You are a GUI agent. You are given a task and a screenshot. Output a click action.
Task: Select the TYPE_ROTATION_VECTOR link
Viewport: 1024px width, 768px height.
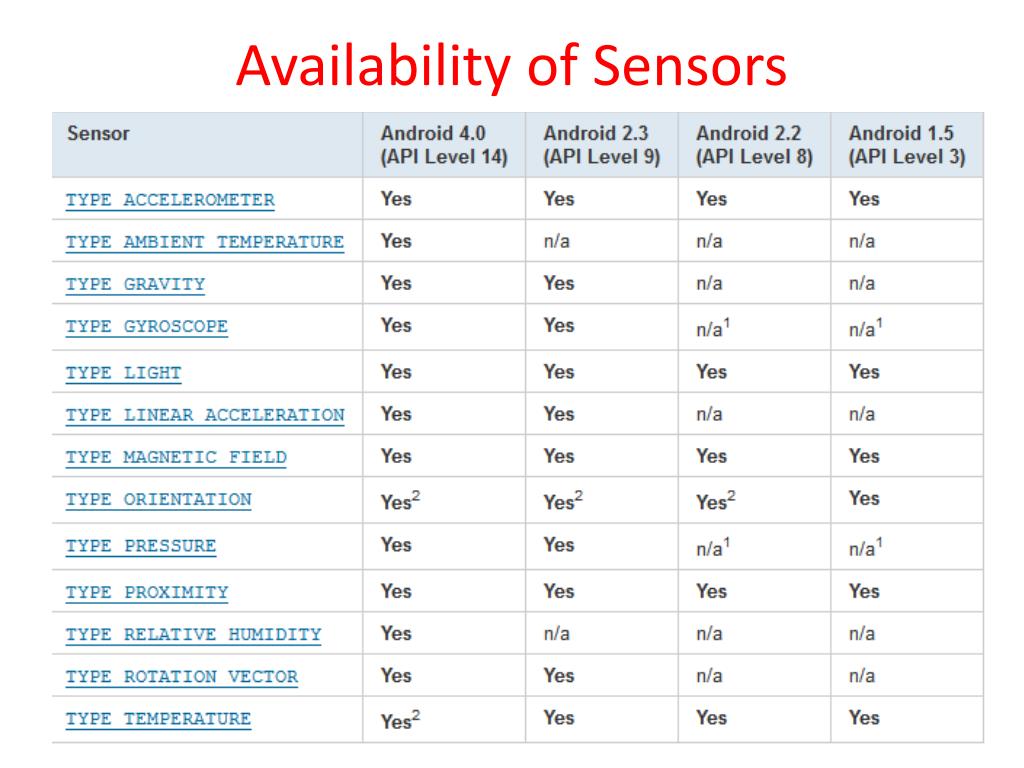tap(182, 677)
